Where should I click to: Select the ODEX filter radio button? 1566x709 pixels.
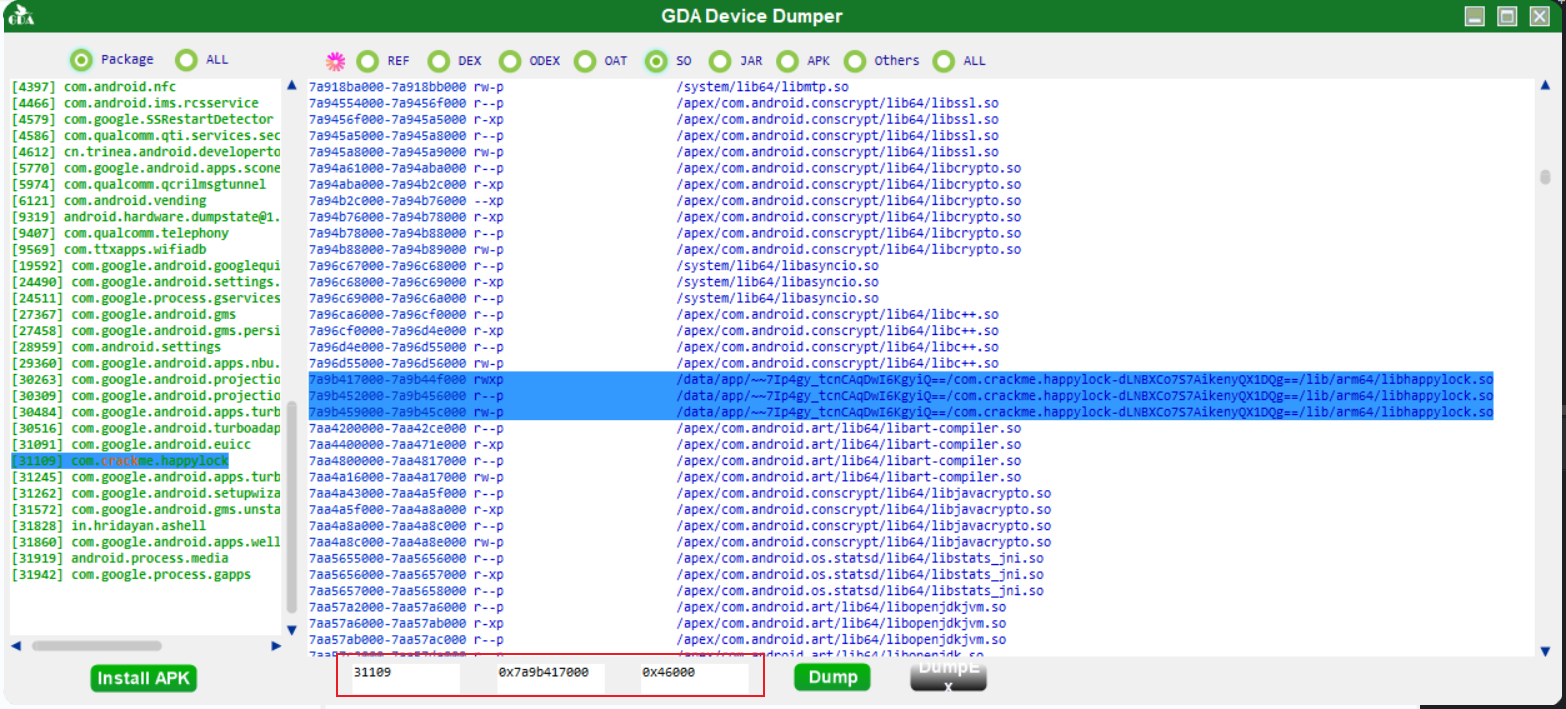[x=510, y=61]
